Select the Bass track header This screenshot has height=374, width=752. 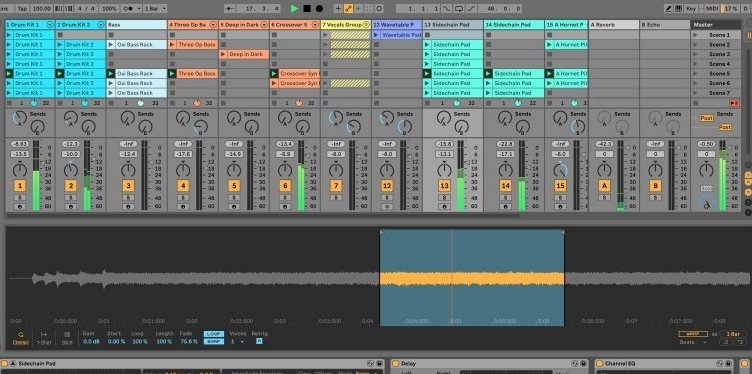point(137,24)
